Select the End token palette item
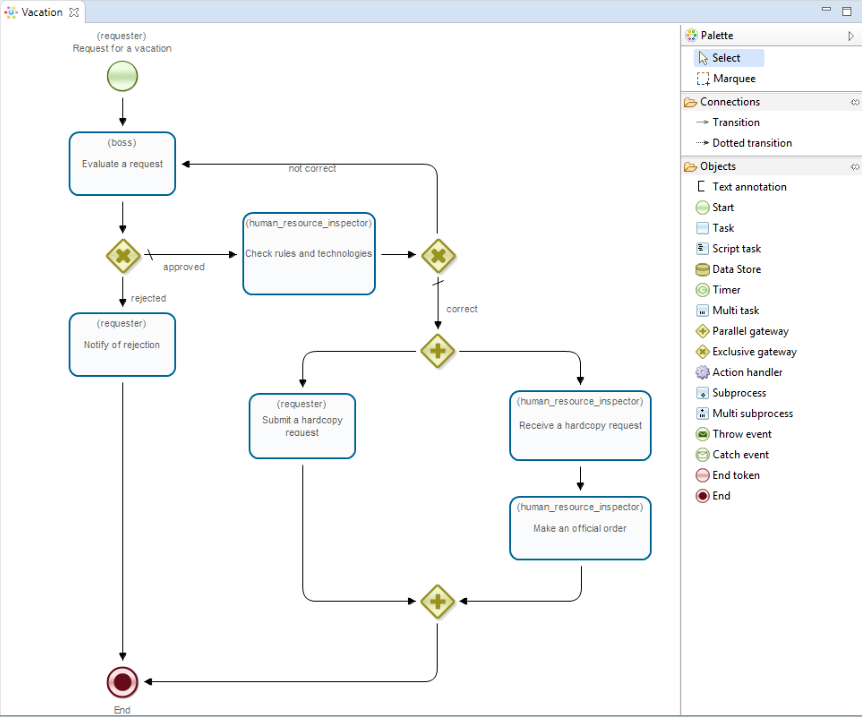Screen dimensions: 862x717 tap(735, 475)
